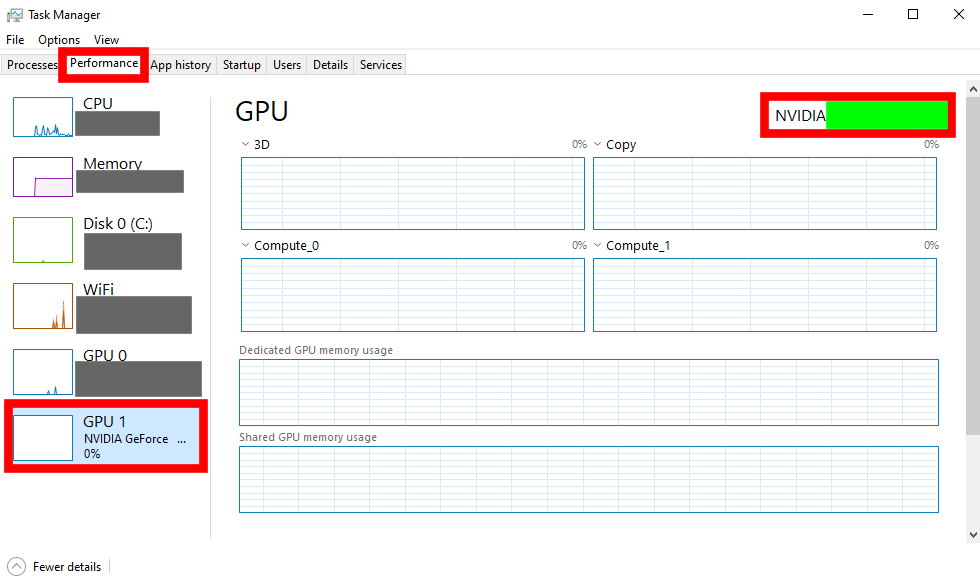980x588 pixels.
Task: Switch to the Details tab
Action: [330, 64]
